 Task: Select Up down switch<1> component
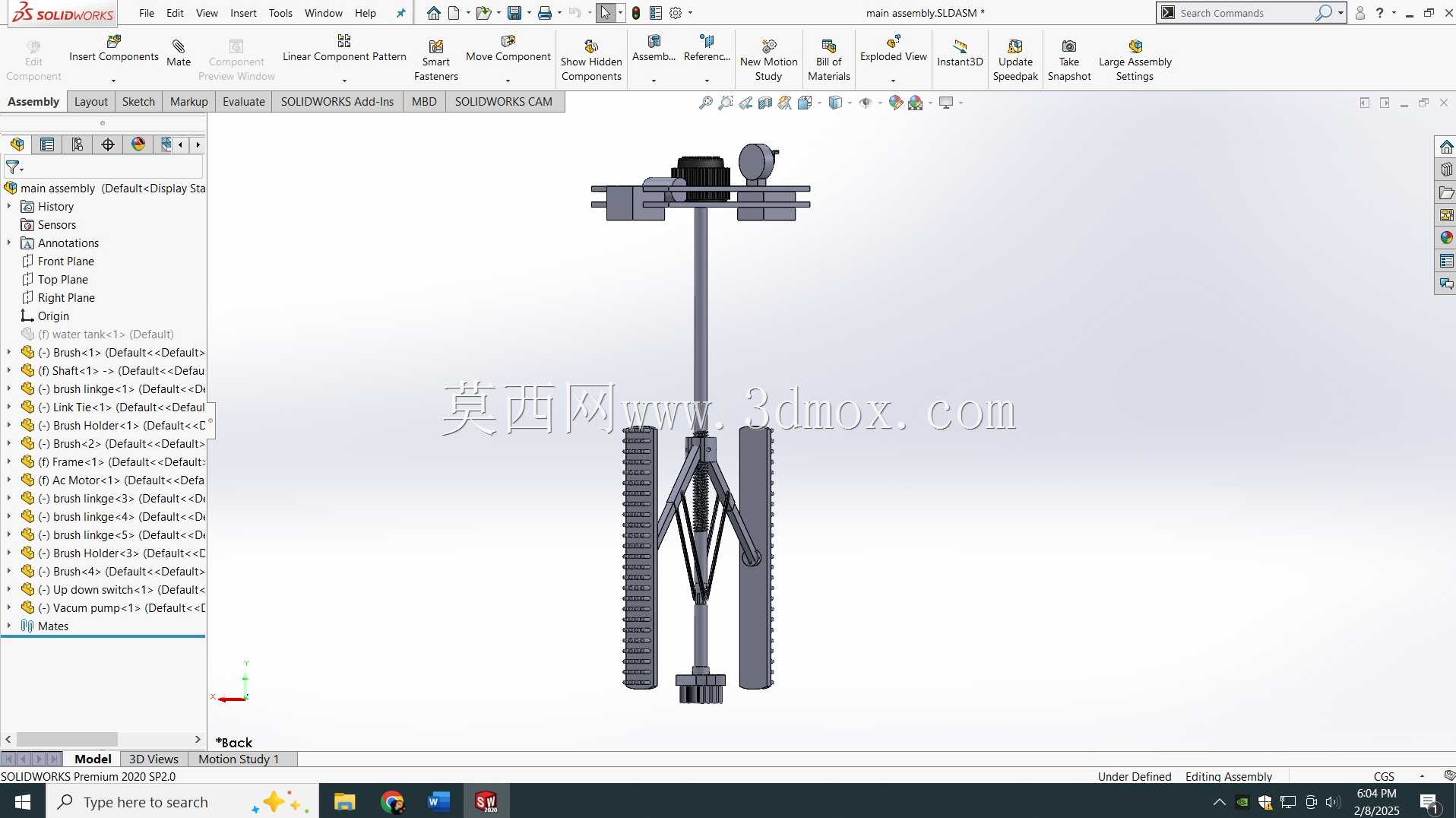point(112,589)
